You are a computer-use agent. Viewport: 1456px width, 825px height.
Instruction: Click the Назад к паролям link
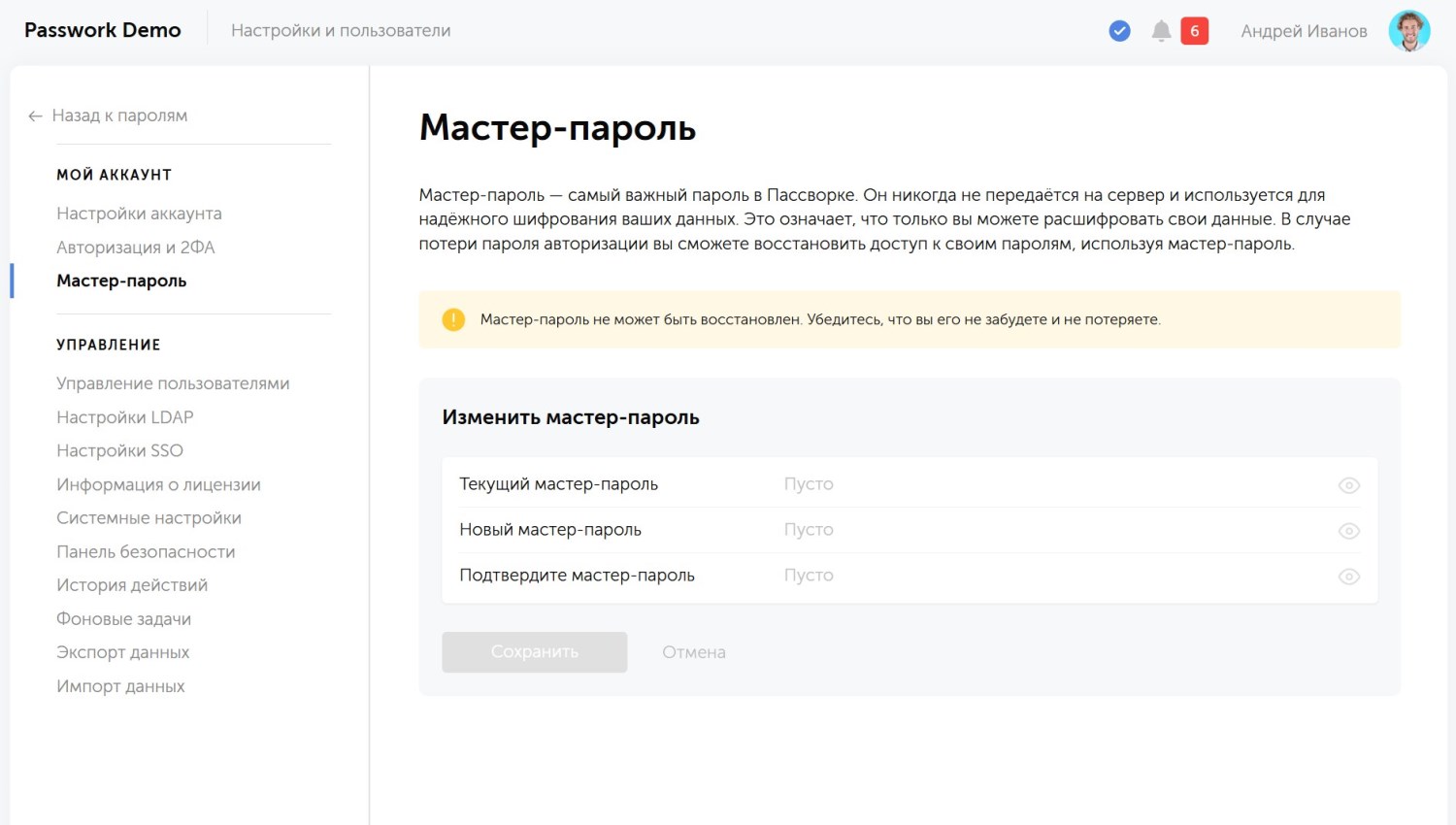(119, 115)
